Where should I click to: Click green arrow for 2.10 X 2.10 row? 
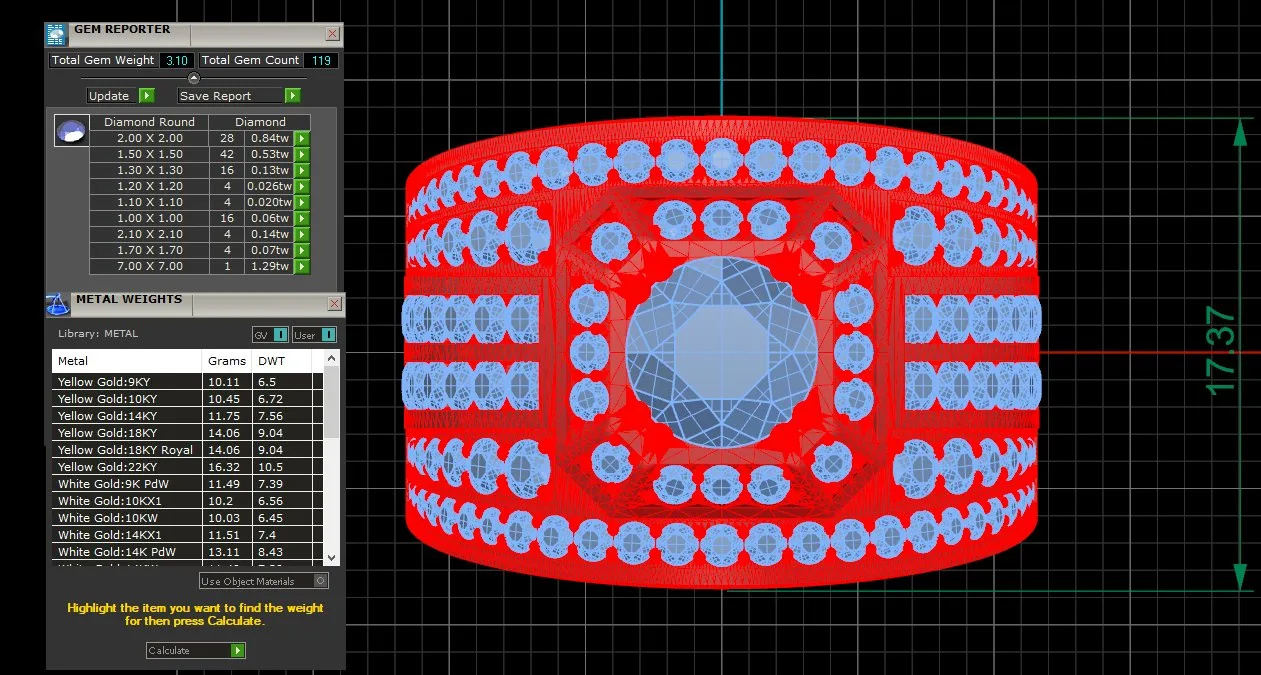302,234
